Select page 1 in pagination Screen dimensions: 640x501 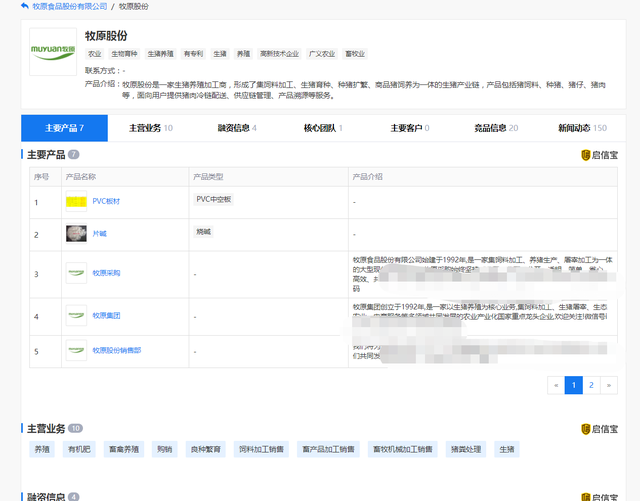pyautogui.click(x=573, y=385)
